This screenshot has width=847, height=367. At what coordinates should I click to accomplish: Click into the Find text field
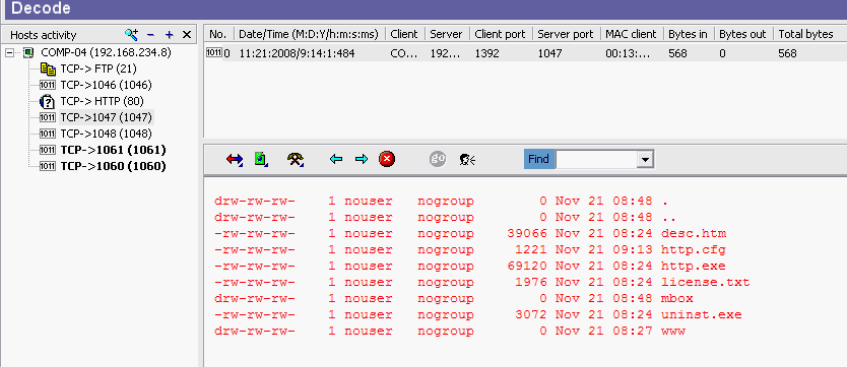597,159
